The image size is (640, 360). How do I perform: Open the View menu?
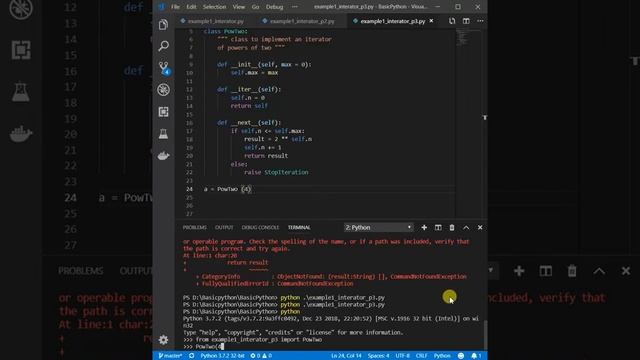tap(239, 7)
